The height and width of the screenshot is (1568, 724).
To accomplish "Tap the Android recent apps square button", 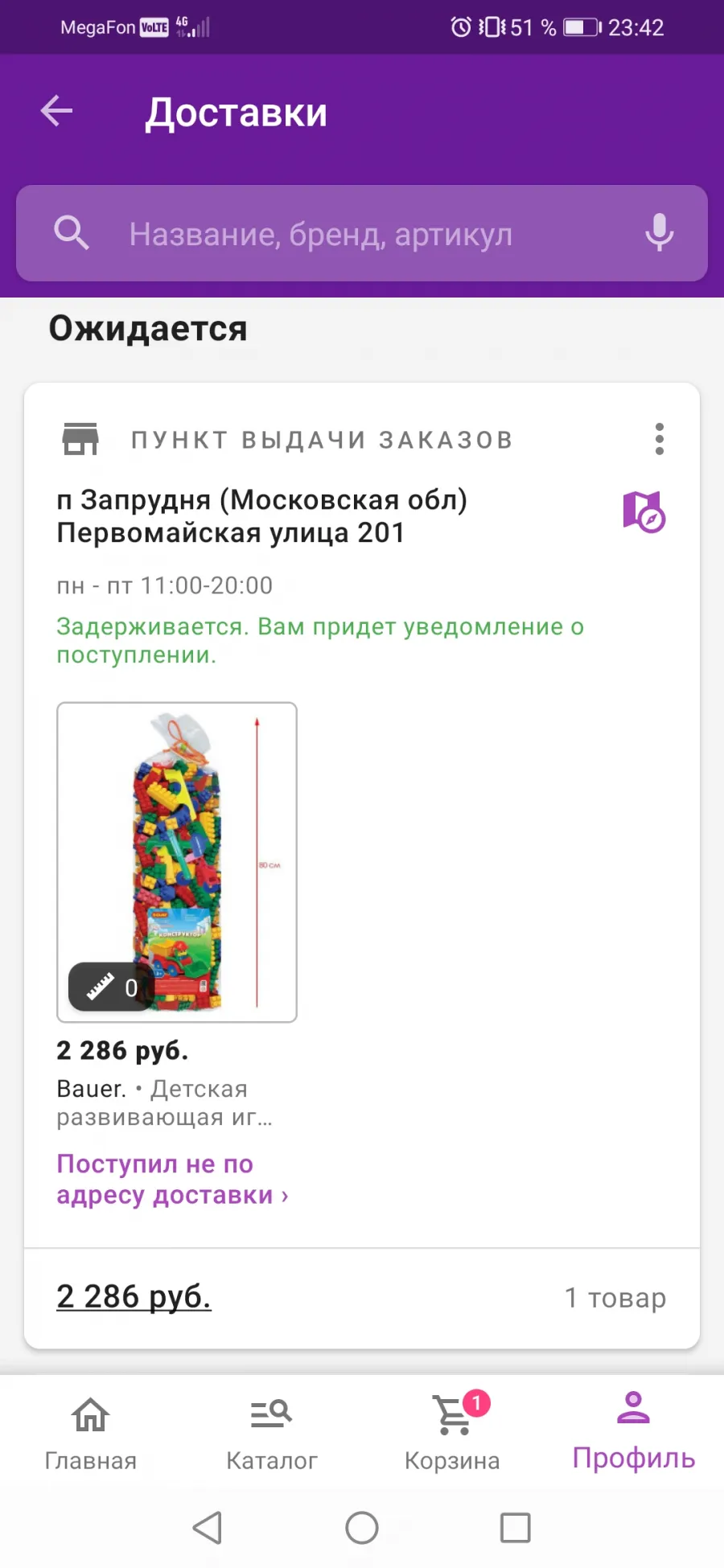I will (516, 1528).
